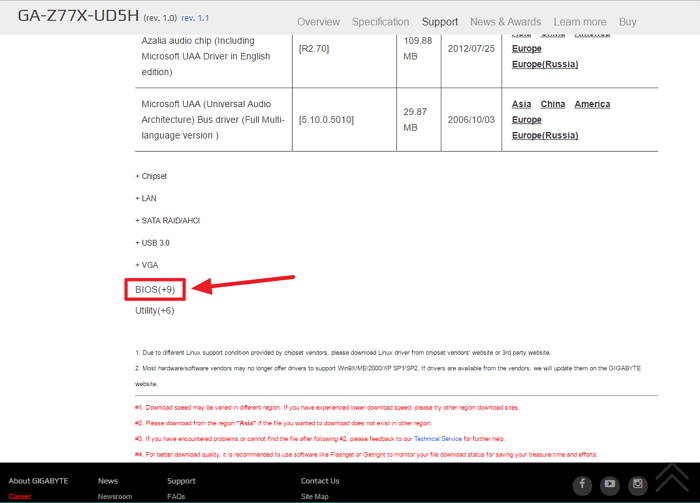Expand the VGA driver category
700x503 pixels.
[x=147, y=265]
